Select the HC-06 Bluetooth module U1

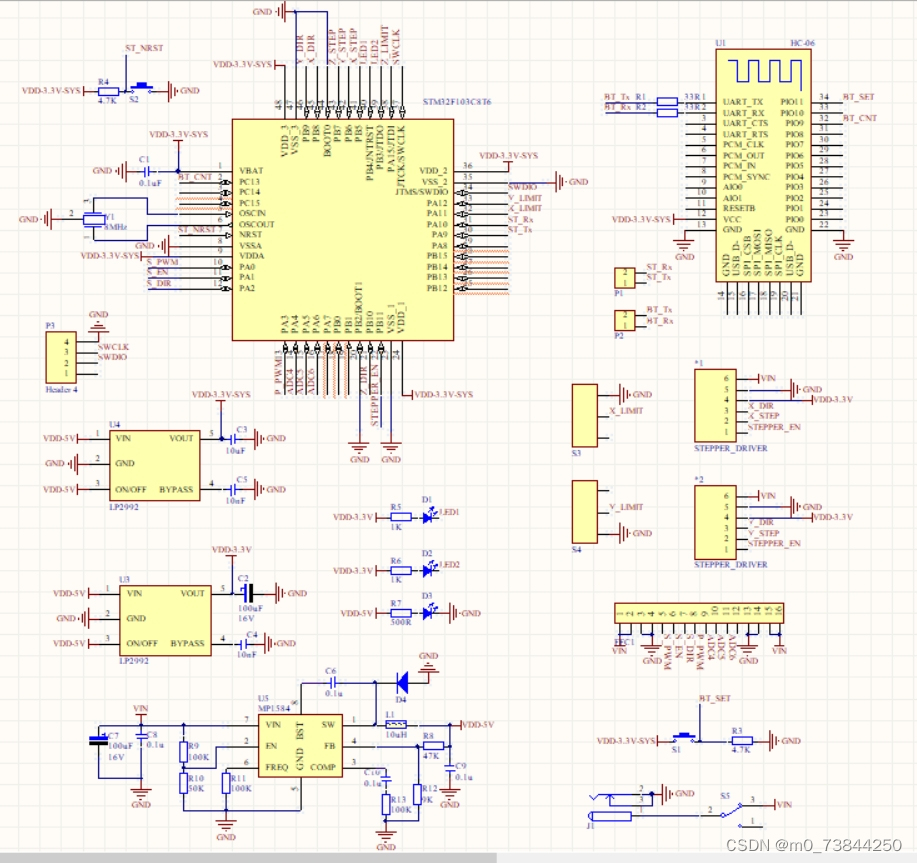(x=763, y=165)
